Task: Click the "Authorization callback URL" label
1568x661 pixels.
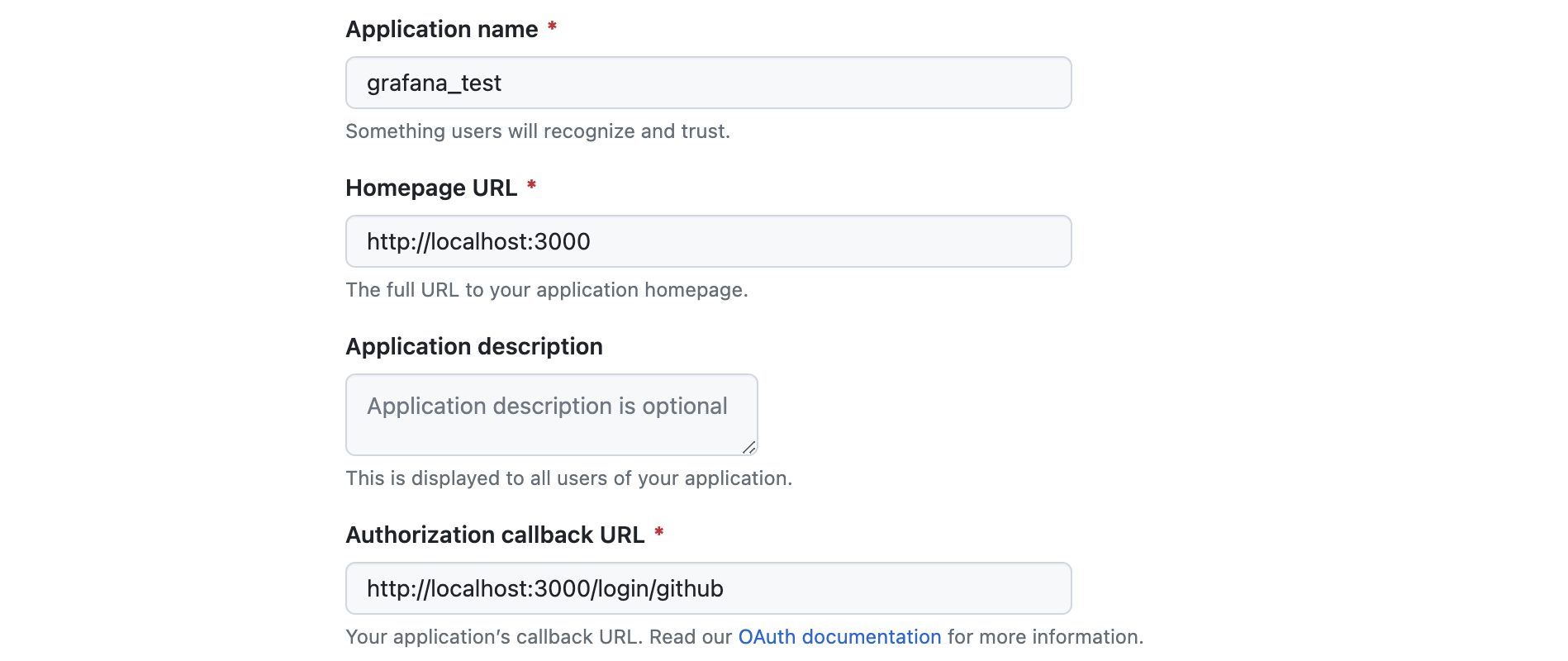Action: 495,535
